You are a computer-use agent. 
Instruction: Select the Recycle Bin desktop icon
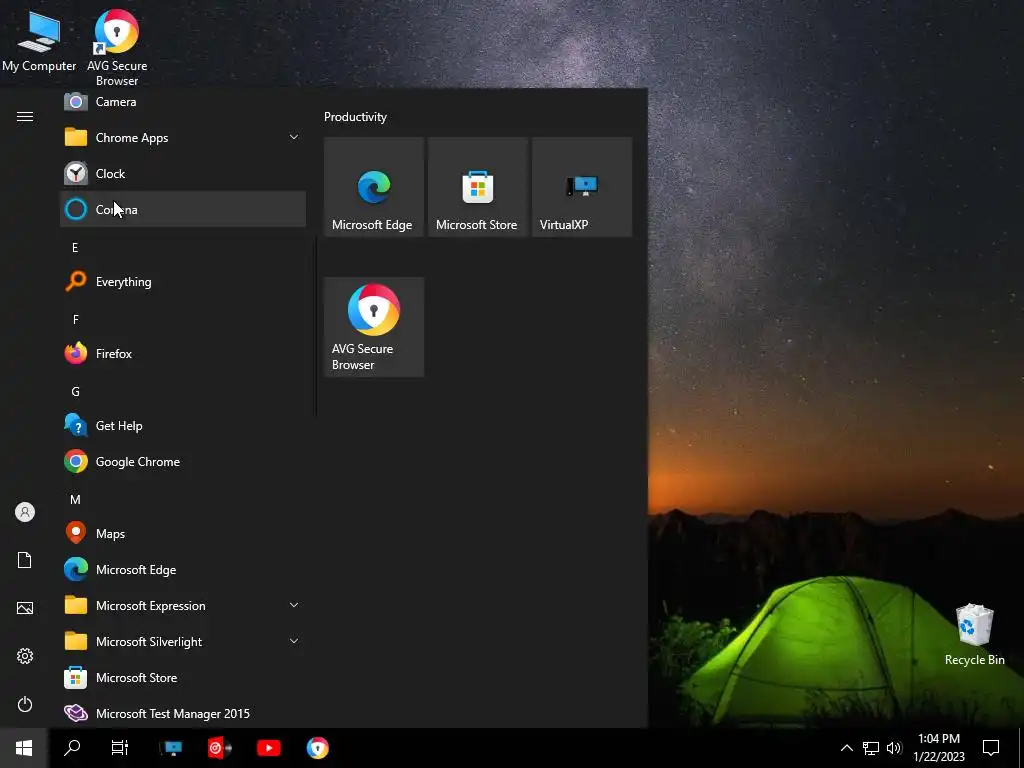974,634
